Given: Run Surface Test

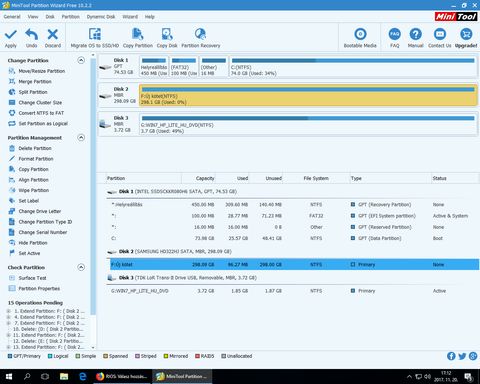Looking at the screenshot, I should pyautogui.click(x=32, y=278).
